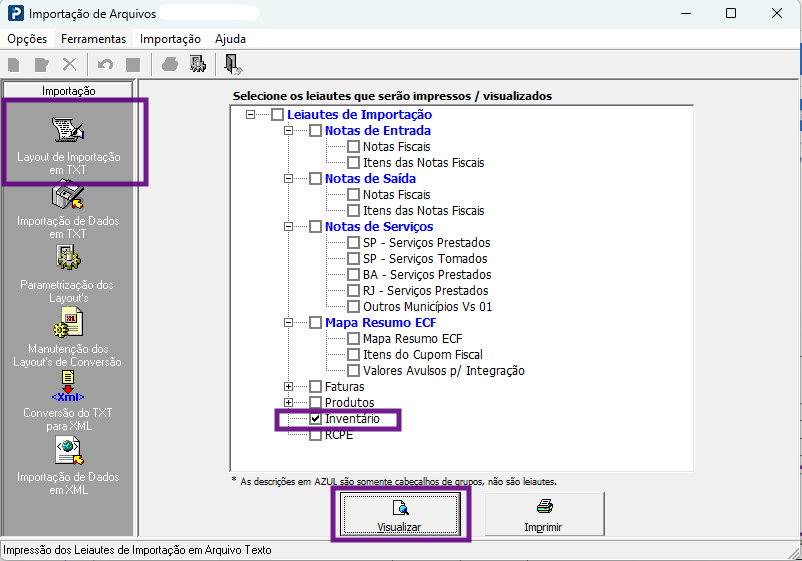The image size is (802, 561).
Task: Check Notas Fiscais under Notas de Entrada
Action: pyautogui.click(x=353, y=147)
